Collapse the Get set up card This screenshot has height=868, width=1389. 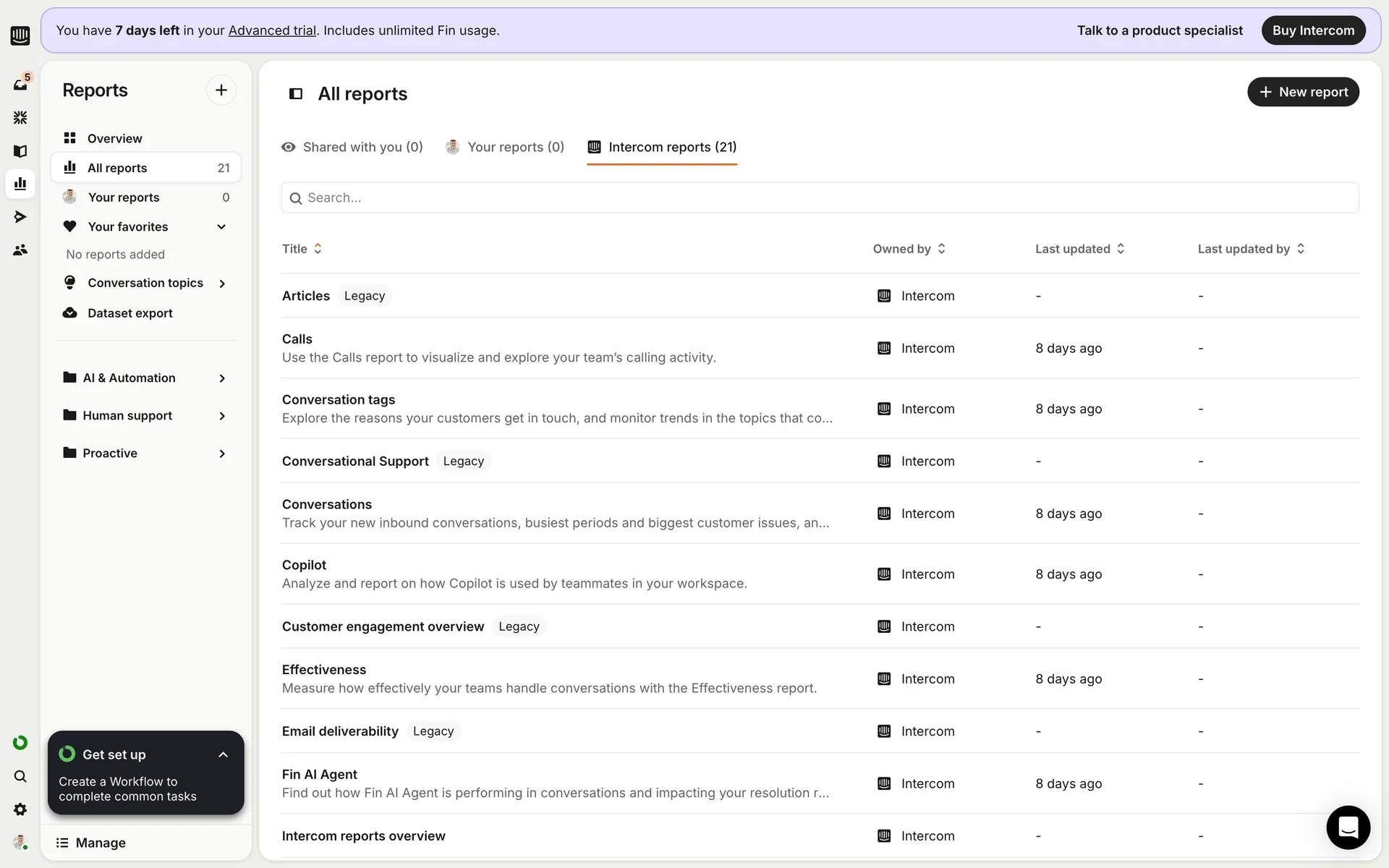223,754
